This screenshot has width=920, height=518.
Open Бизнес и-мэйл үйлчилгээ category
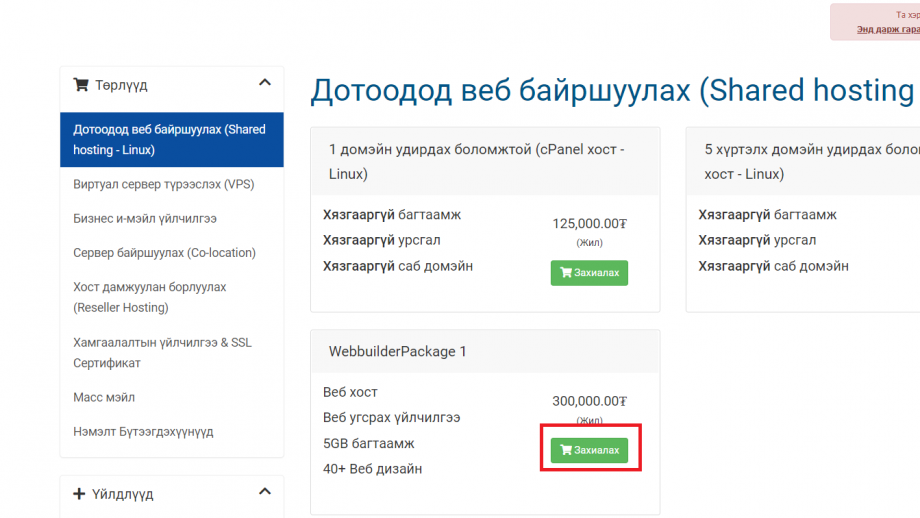(145, 219)
